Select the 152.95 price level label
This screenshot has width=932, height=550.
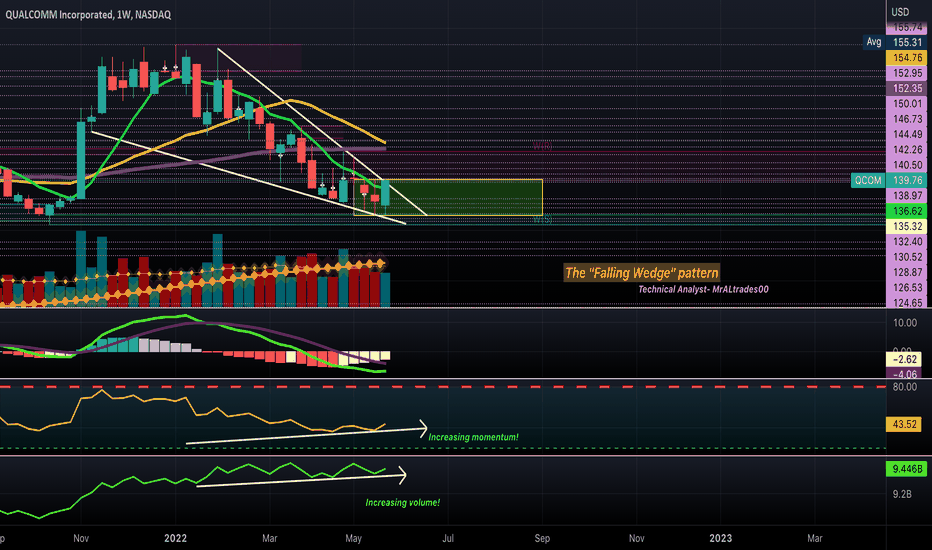tap(906, 73)
